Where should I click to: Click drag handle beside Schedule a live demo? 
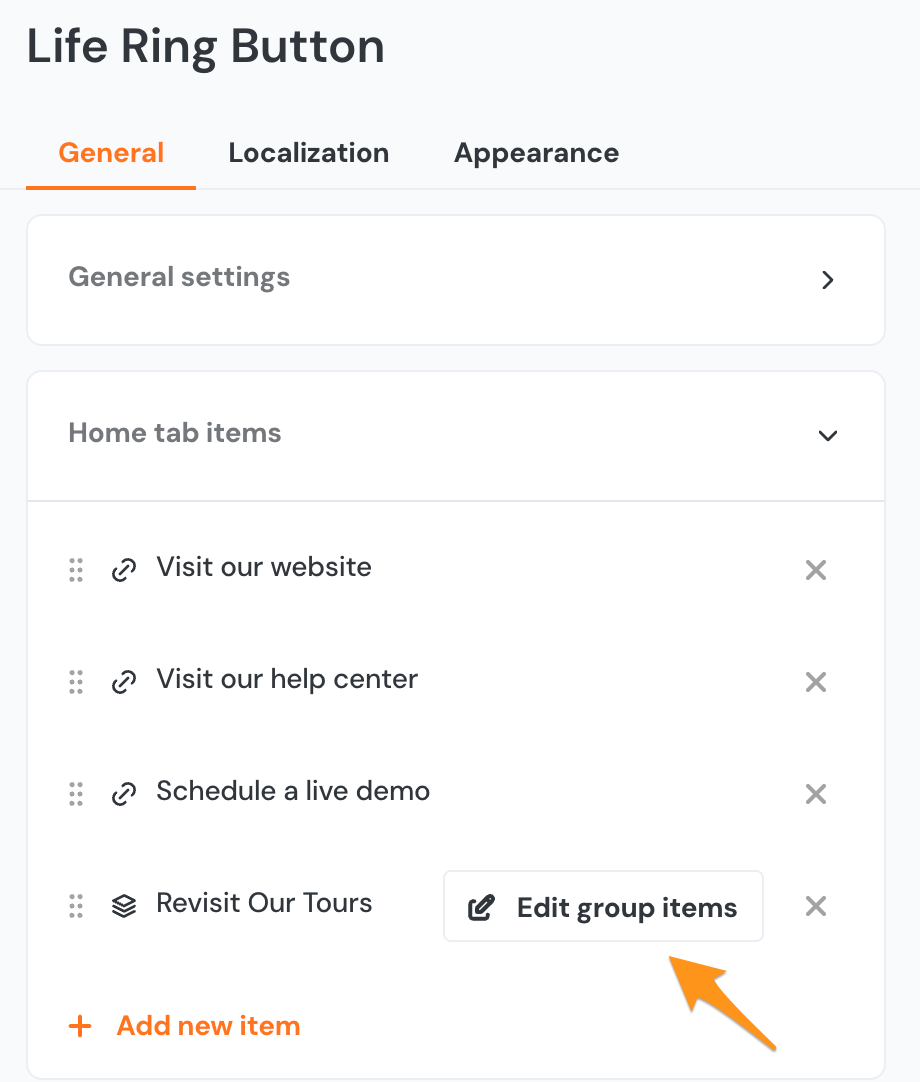[76, 794]
